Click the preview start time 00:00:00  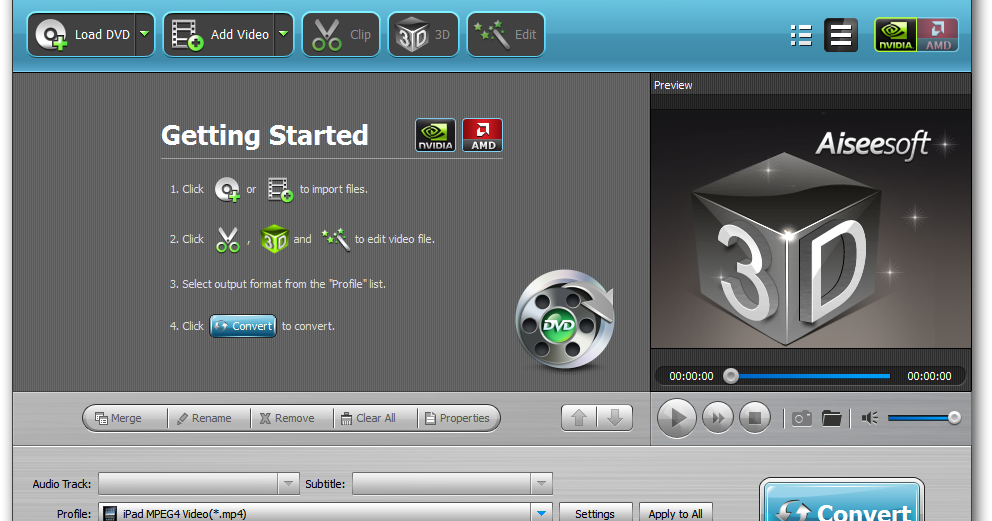691,376
